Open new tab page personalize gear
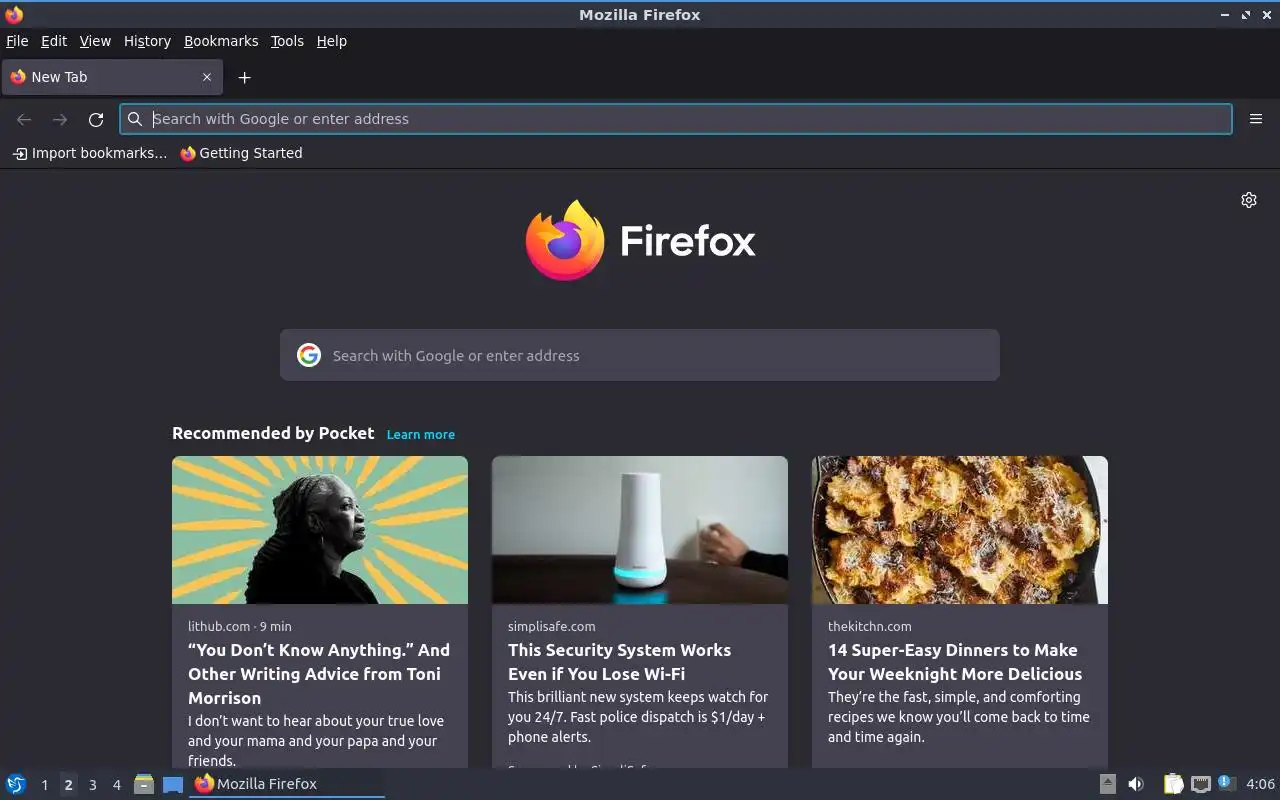 point(1249,200)
